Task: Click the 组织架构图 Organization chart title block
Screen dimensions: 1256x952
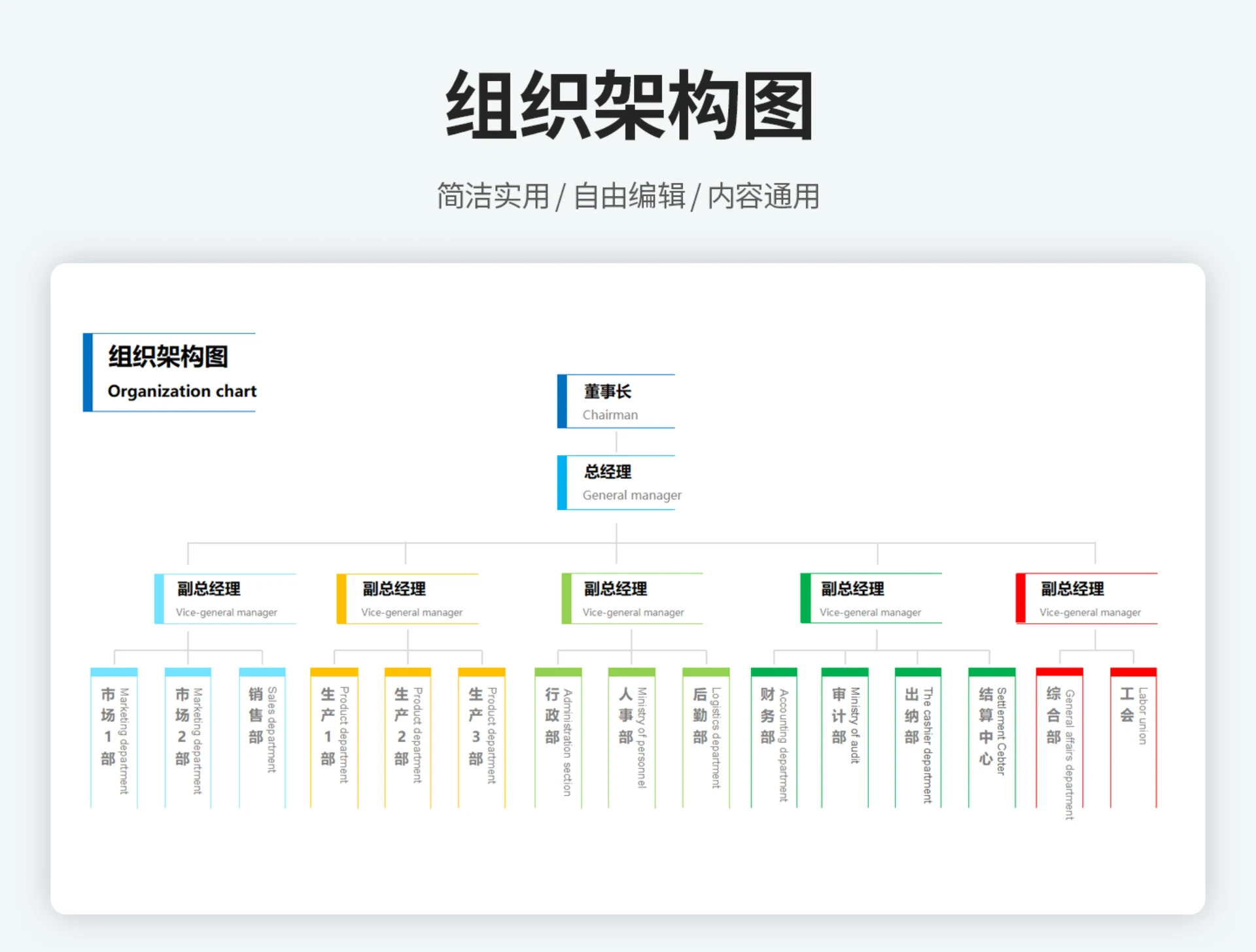Action: (x=171, y=371)
